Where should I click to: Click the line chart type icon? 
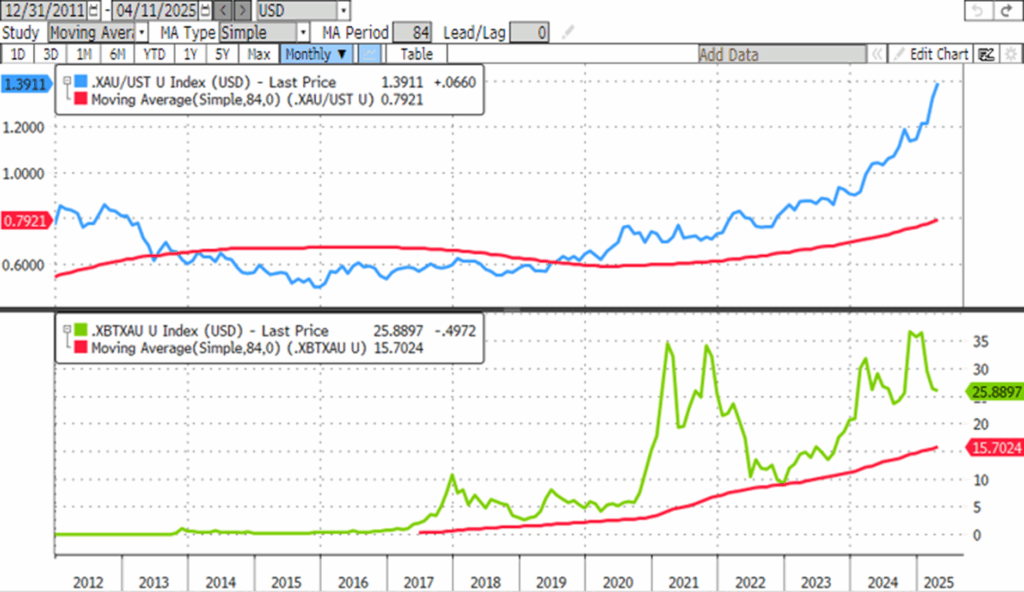(x=369, y=54)
